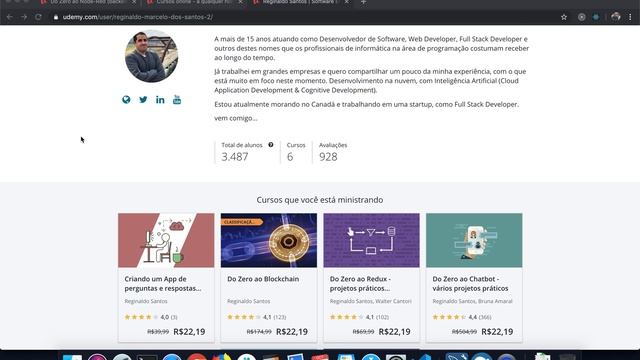
Task: Open the instructor's website globe icon
Action: tap(126, 100)
